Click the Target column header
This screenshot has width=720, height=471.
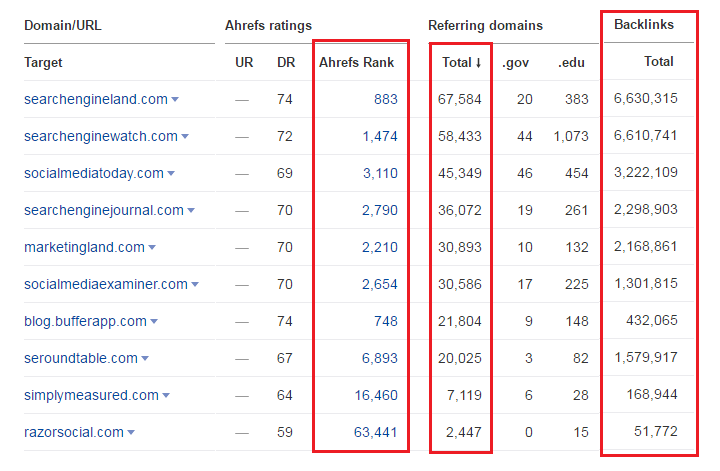43,62
